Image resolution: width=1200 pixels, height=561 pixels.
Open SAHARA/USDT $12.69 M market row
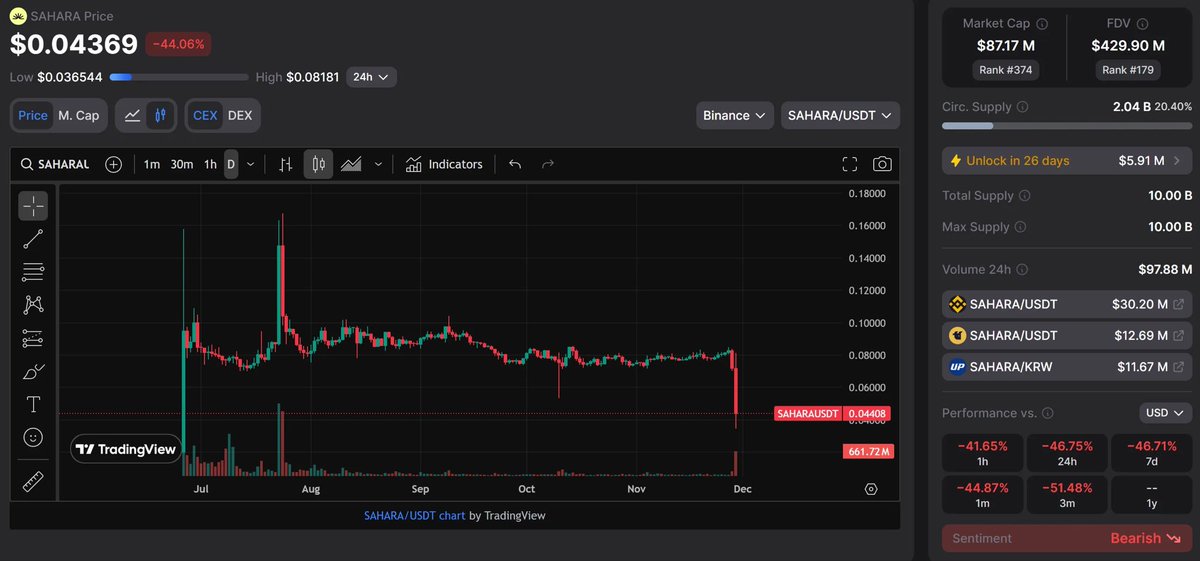(x=1067, y=335)
